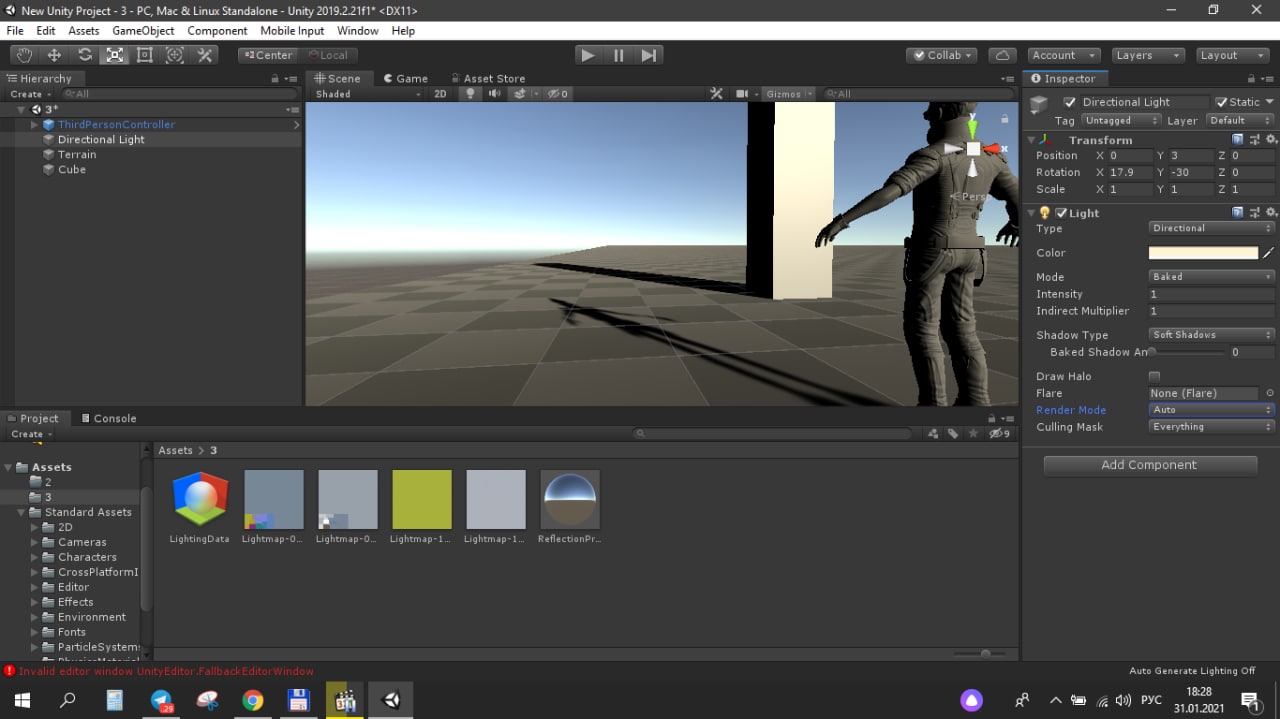Open the Account dropdown button
Image resolution: width=1280 pixels, height=719 pixels.
tap(1063, 55)
